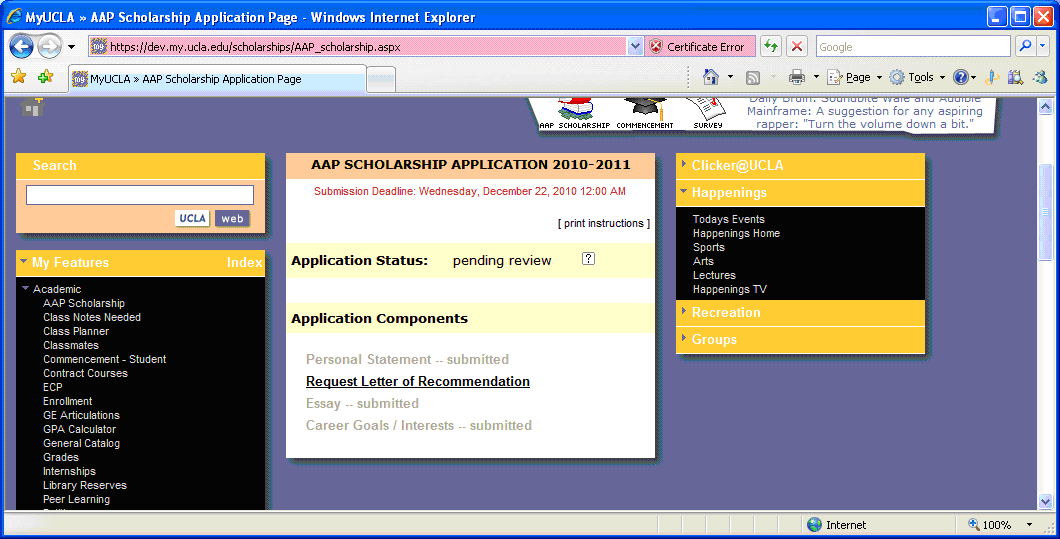Click the application status help question icon

[589, 259]
